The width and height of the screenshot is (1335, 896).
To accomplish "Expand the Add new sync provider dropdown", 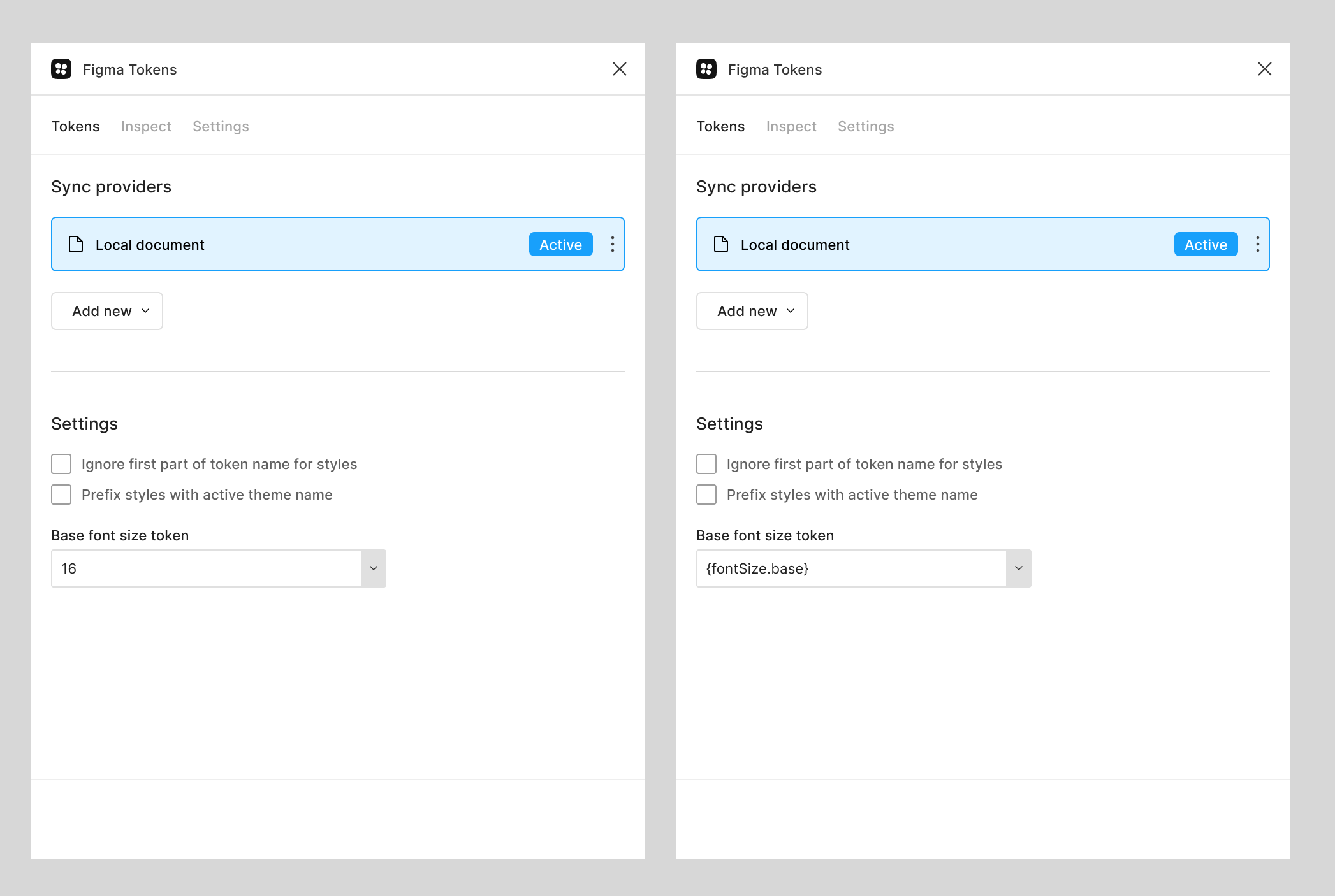I will (x=106, y=311).
